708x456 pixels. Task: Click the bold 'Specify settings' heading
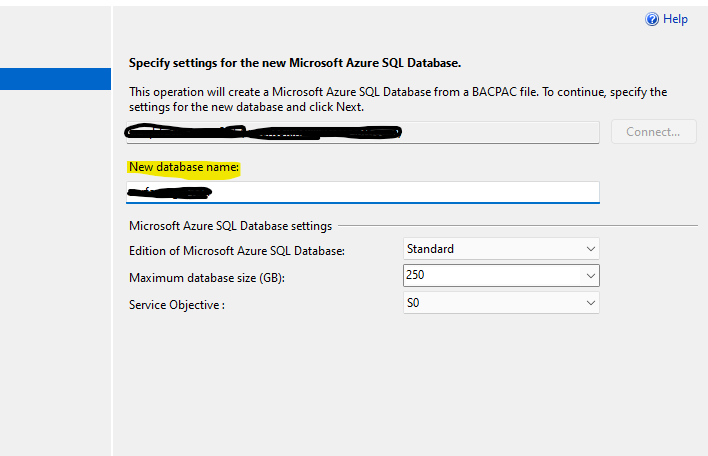click(295, 63)
